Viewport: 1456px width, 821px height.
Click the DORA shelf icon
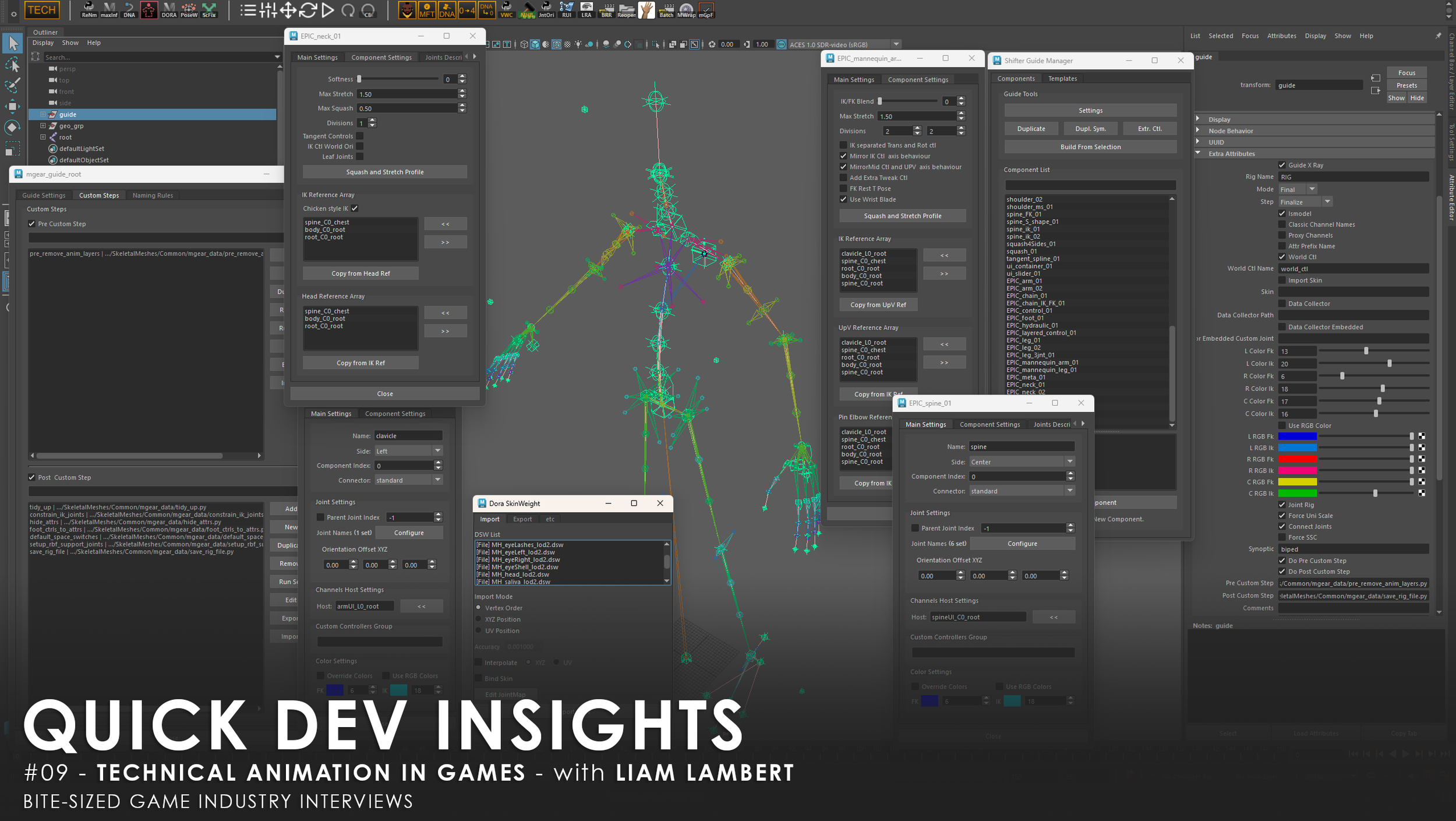pyautogui.click(x=169, y=9)
